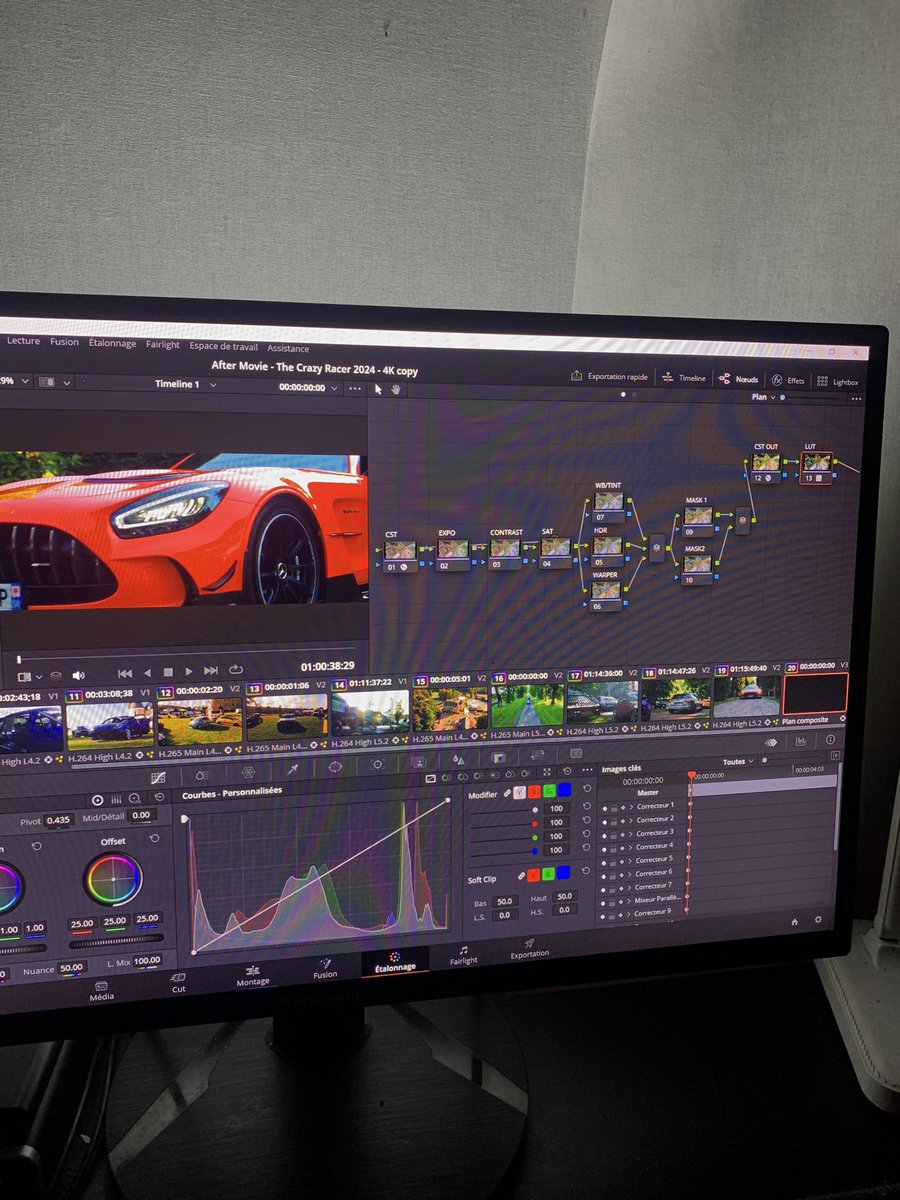Toggle the green channel in Modifier
Image resolution: width=900 pixels, height=1200 pixels.
(x=549, y=792)
